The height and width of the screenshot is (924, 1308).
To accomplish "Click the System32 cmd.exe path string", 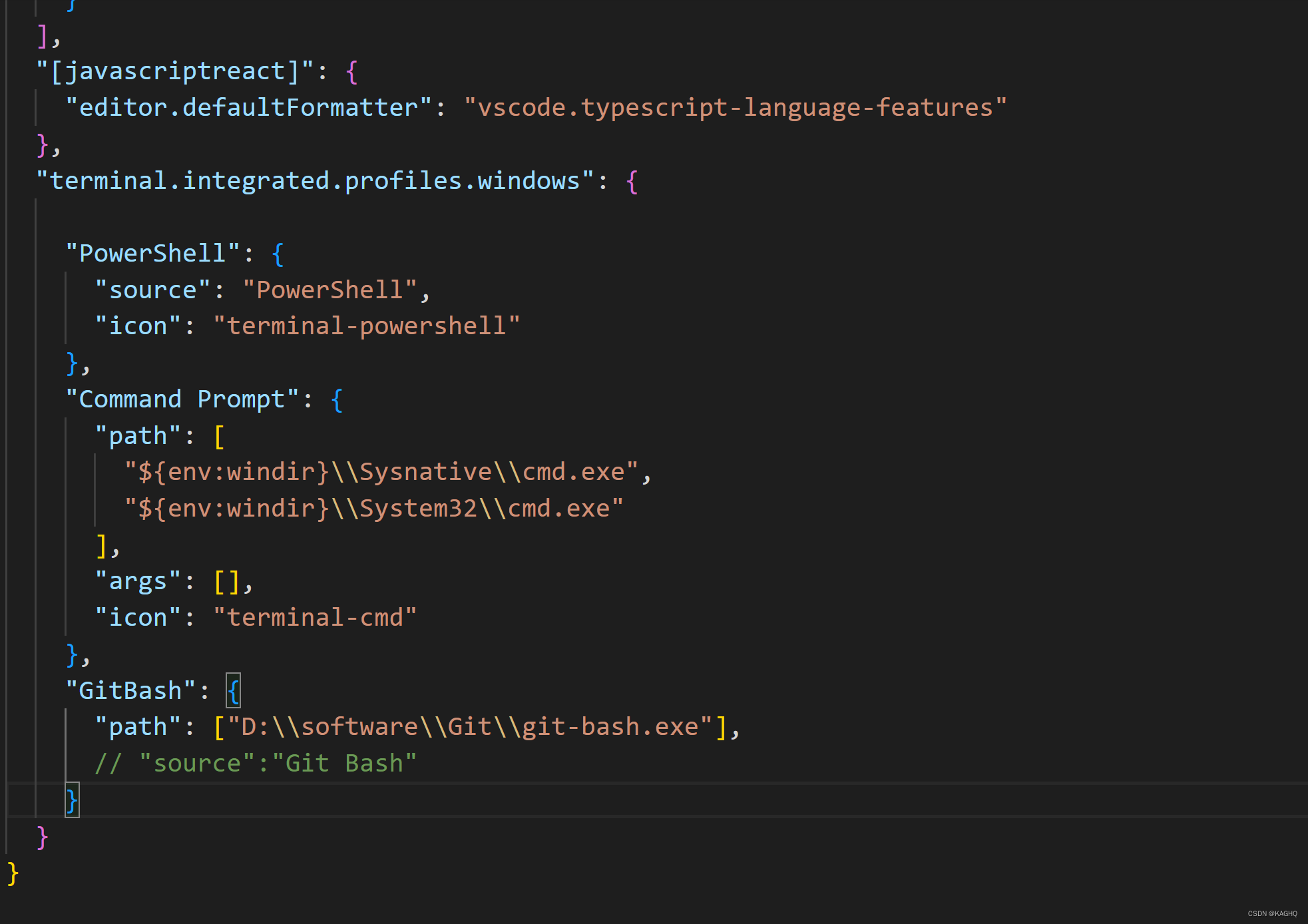I will pyautogui.click(x=373, y=509).
